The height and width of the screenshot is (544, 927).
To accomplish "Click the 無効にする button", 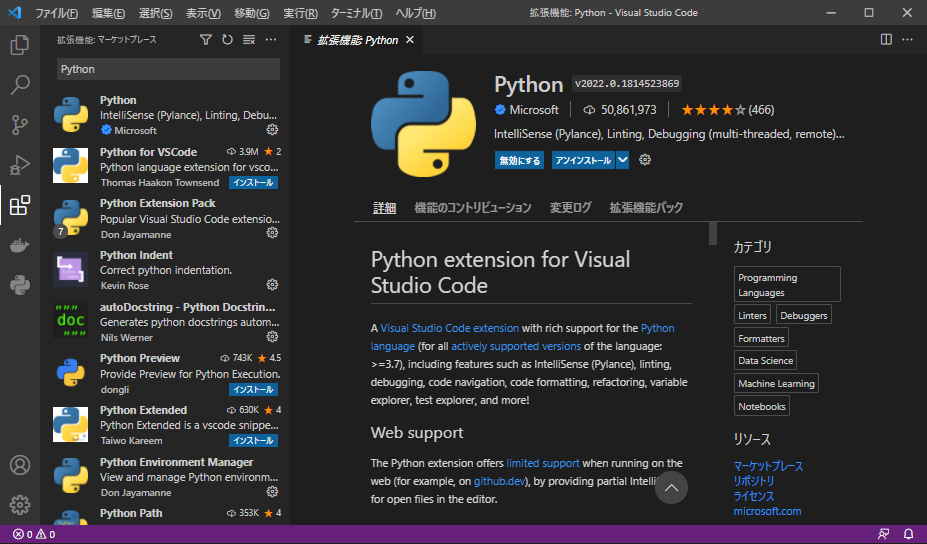I will 520,160.
